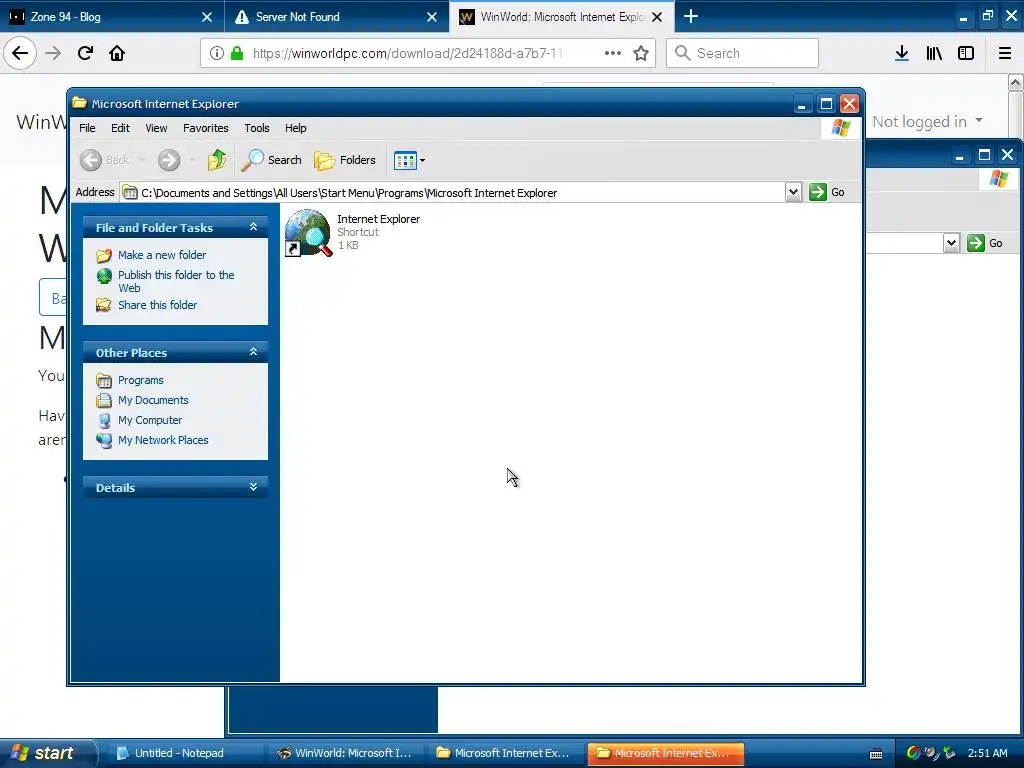Open the Help menu
Viewport: 1024px width, 768px height.
point(295,128)
